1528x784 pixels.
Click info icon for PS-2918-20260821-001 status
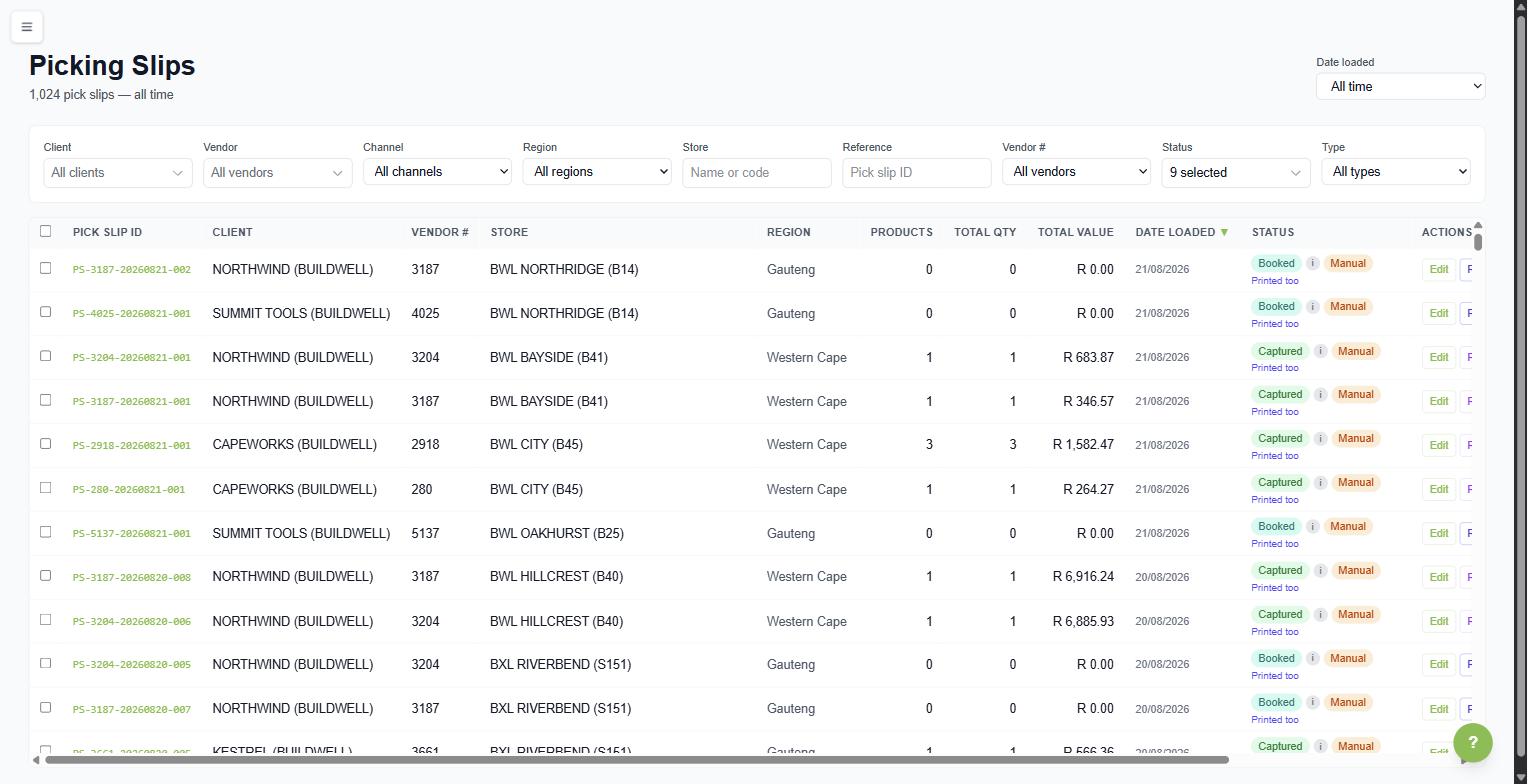click(x=1320, y=439)
